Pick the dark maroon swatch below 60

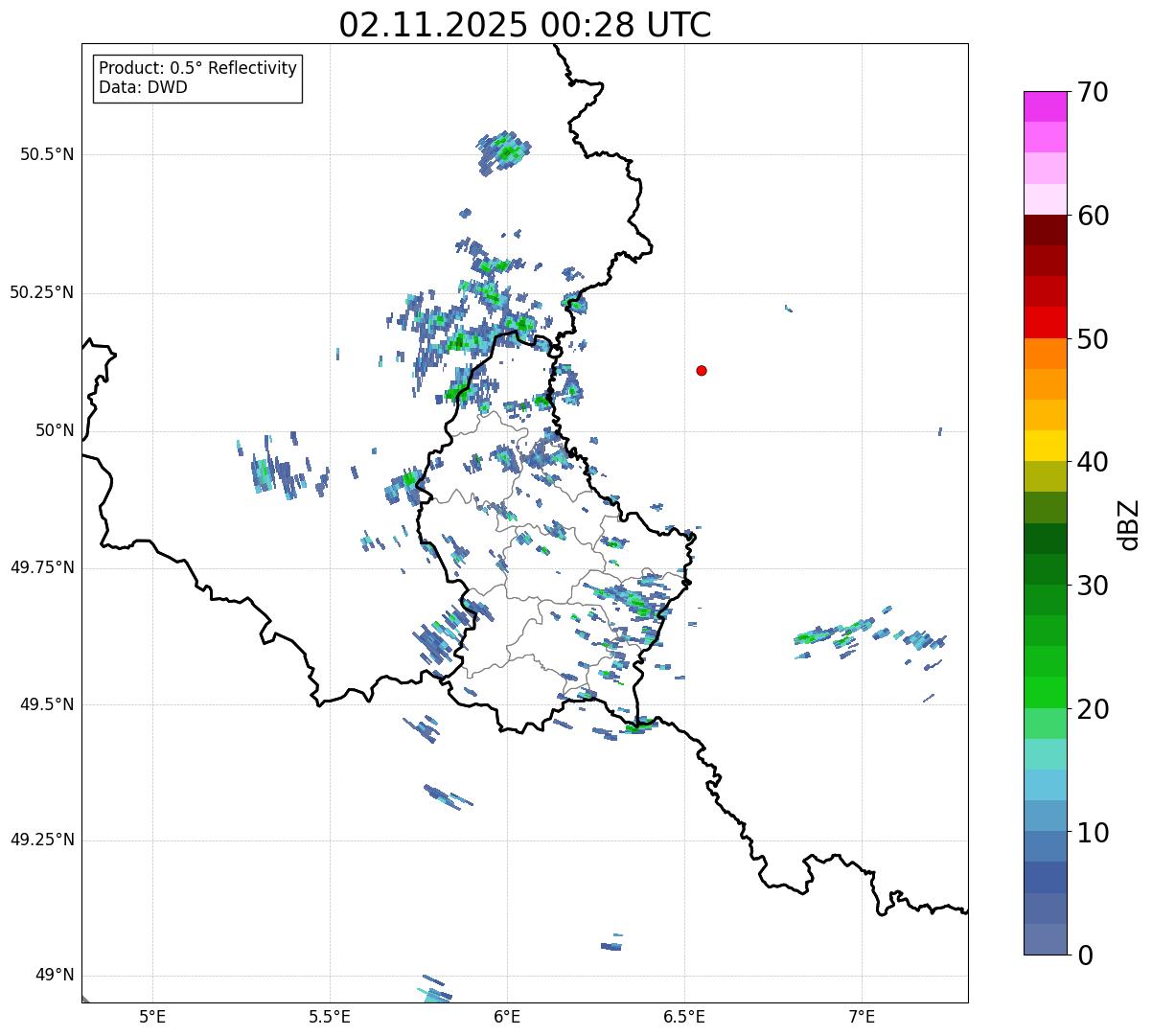pyautogui.click(x=1045, y=231)
